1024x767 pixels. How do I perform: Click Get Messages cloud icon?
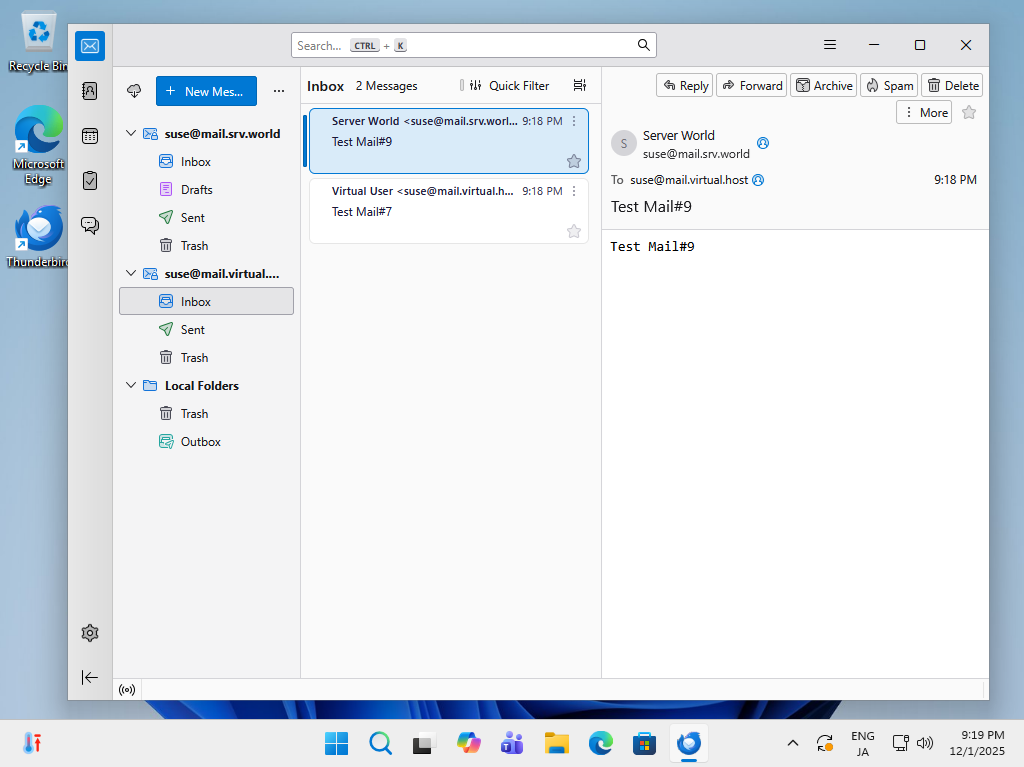point(134,91)
